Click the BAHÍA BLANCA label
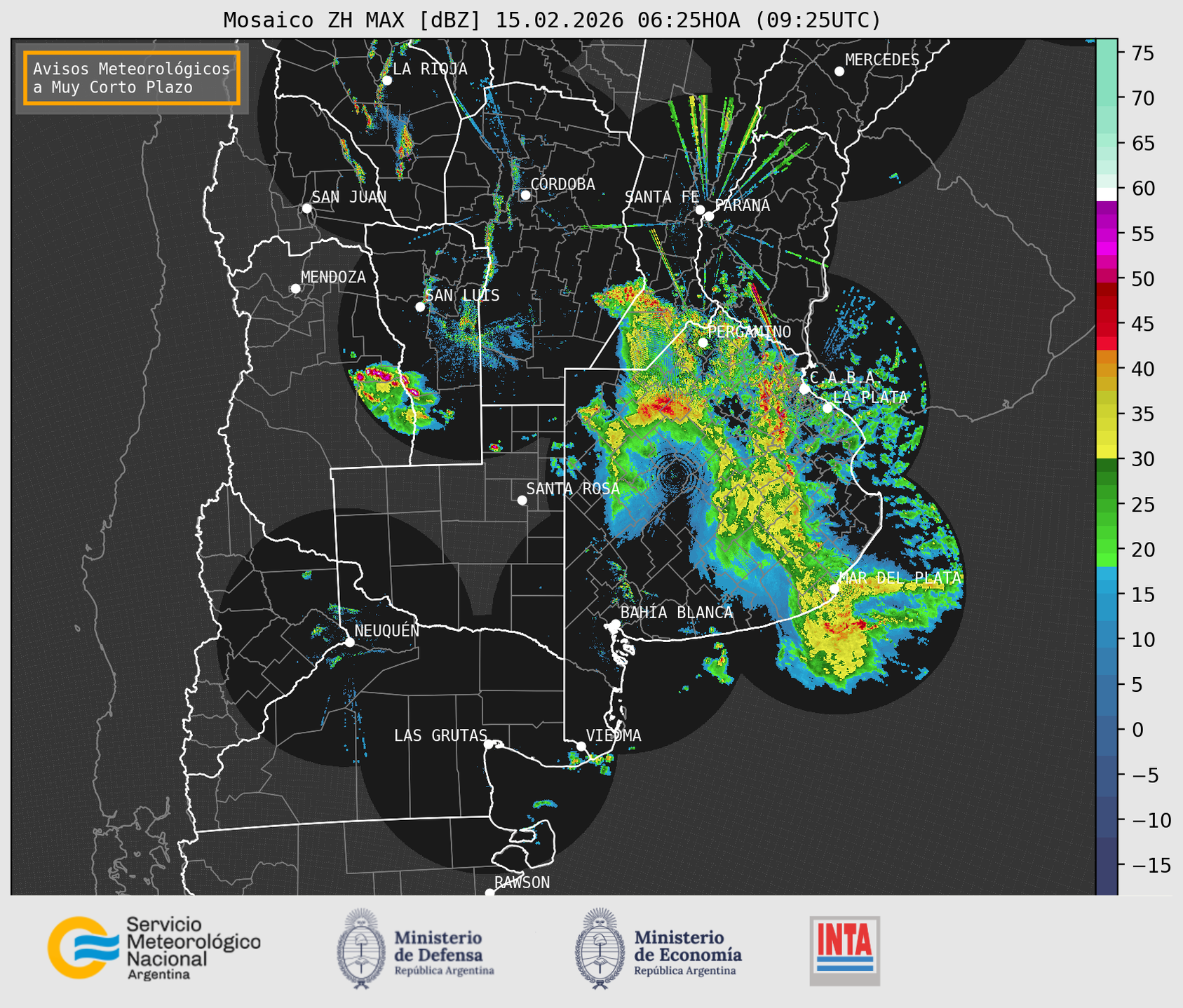Viewport: 1183px width, 1008px height. click(x=677, y=613)
